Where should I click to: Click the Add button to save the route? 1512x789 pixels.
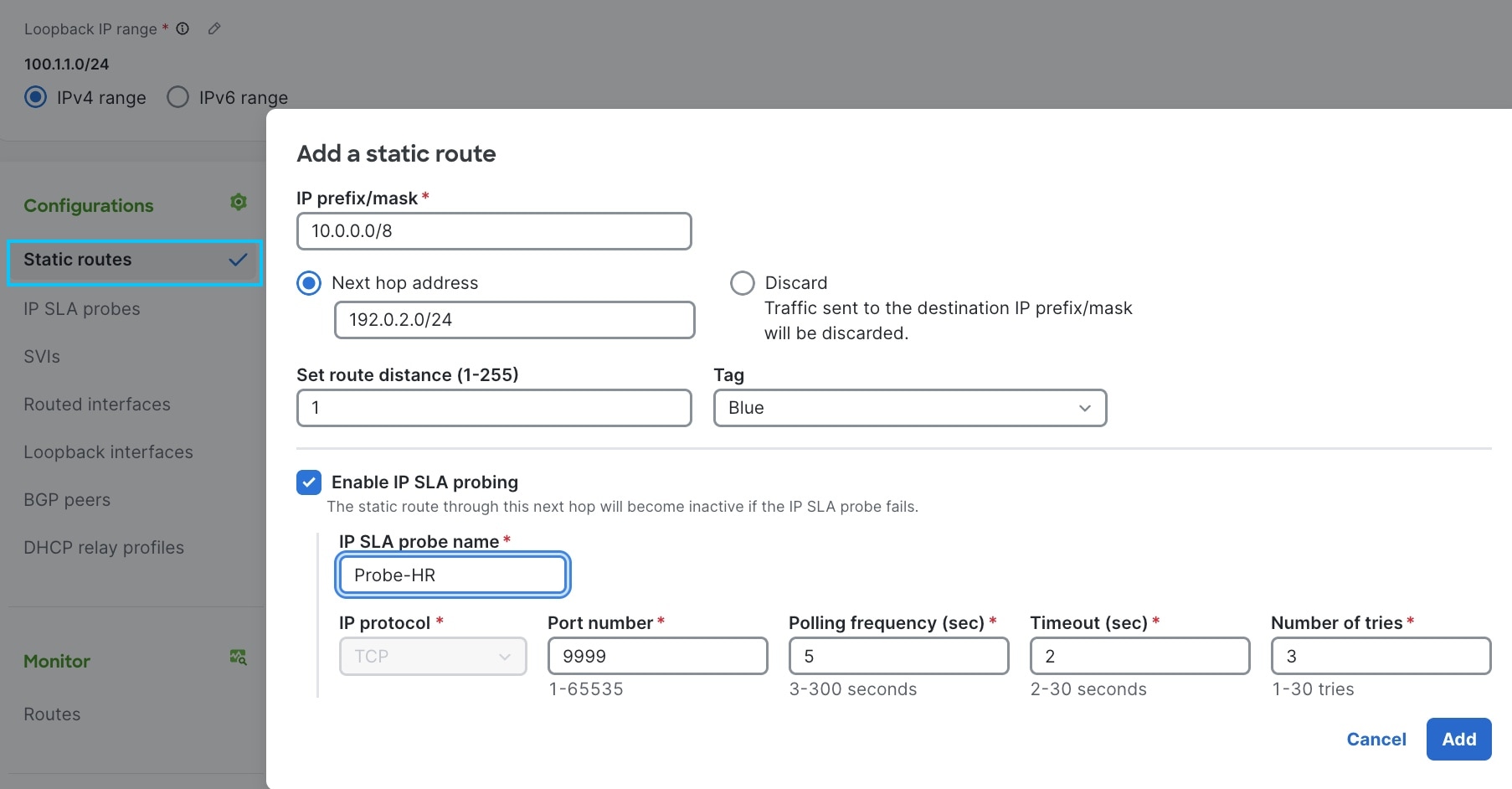(1458, 739)
